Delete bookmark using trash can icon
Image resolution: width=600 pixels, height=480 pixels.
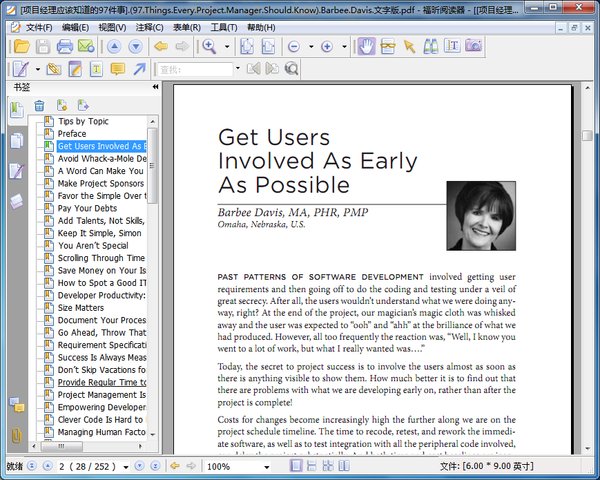point(39,106)
